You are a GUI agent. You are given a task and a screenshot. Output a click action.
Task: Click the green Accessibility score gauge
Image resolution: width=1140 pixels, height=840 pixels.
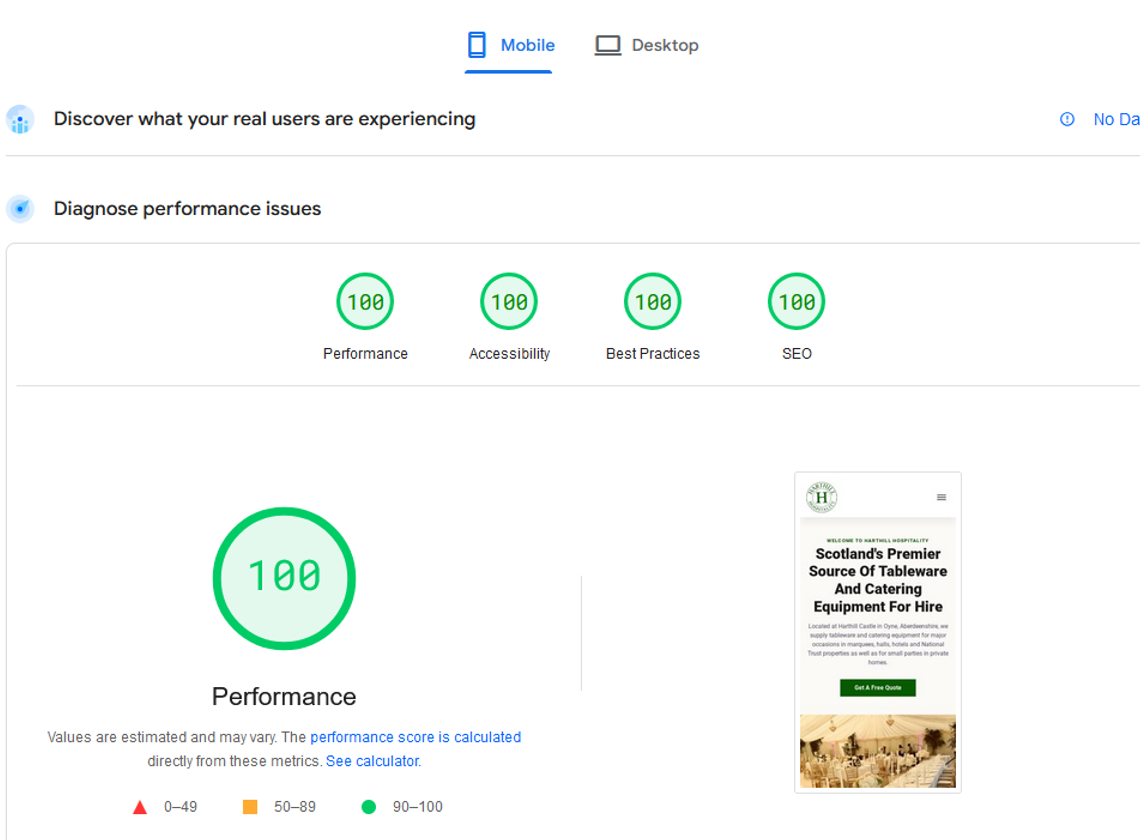tap(509, 300)
